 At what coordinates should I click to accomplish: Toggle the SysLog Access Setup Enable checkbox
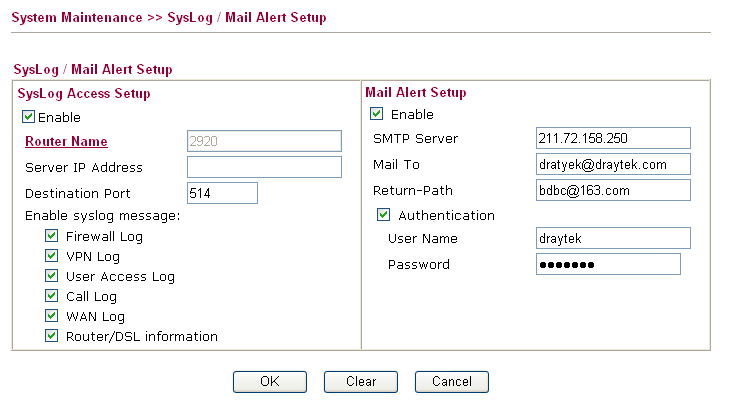tap(29, 117)
